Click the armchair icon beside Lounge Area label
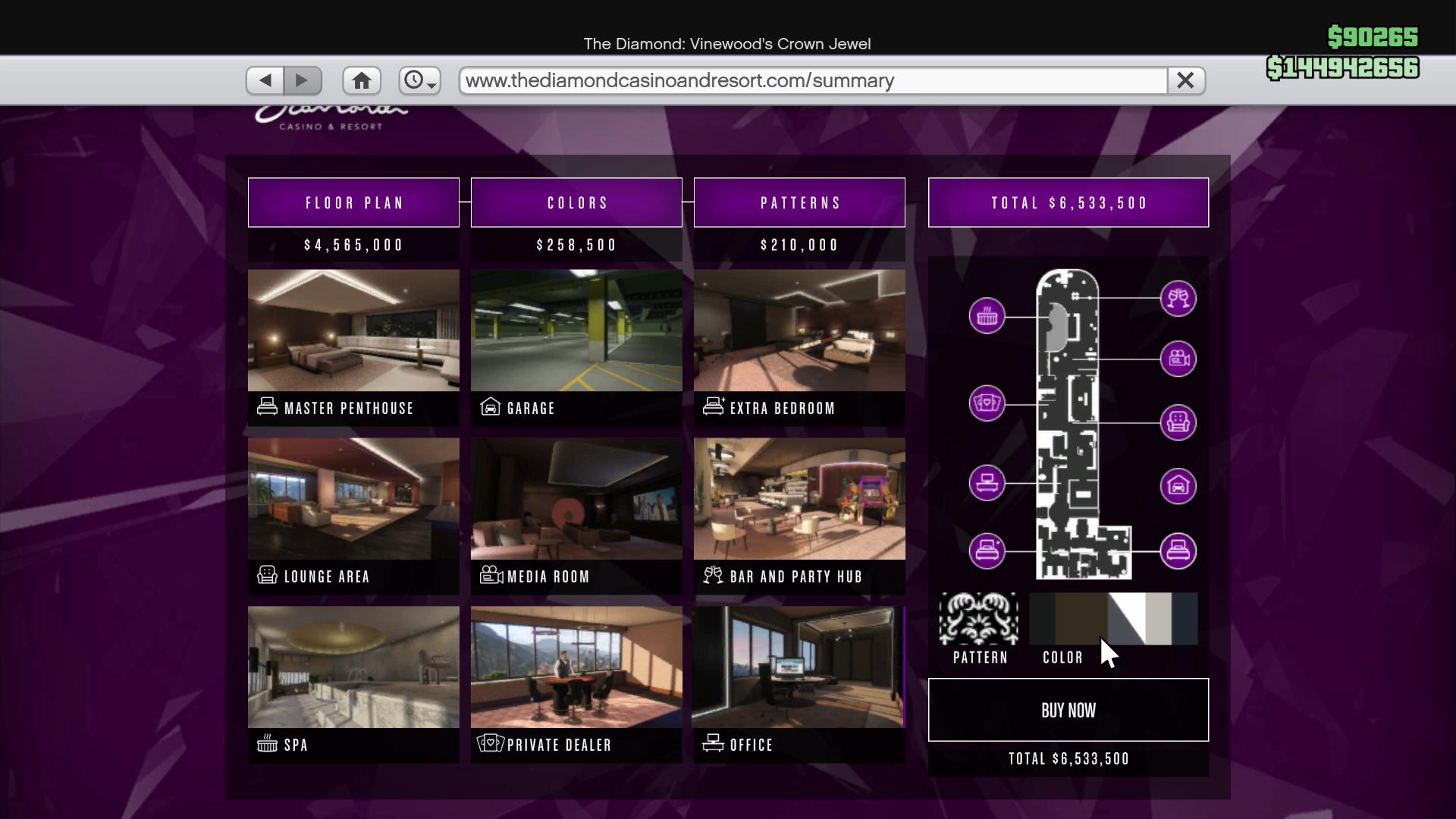1456x819 pixels. [x=267, y=575]
